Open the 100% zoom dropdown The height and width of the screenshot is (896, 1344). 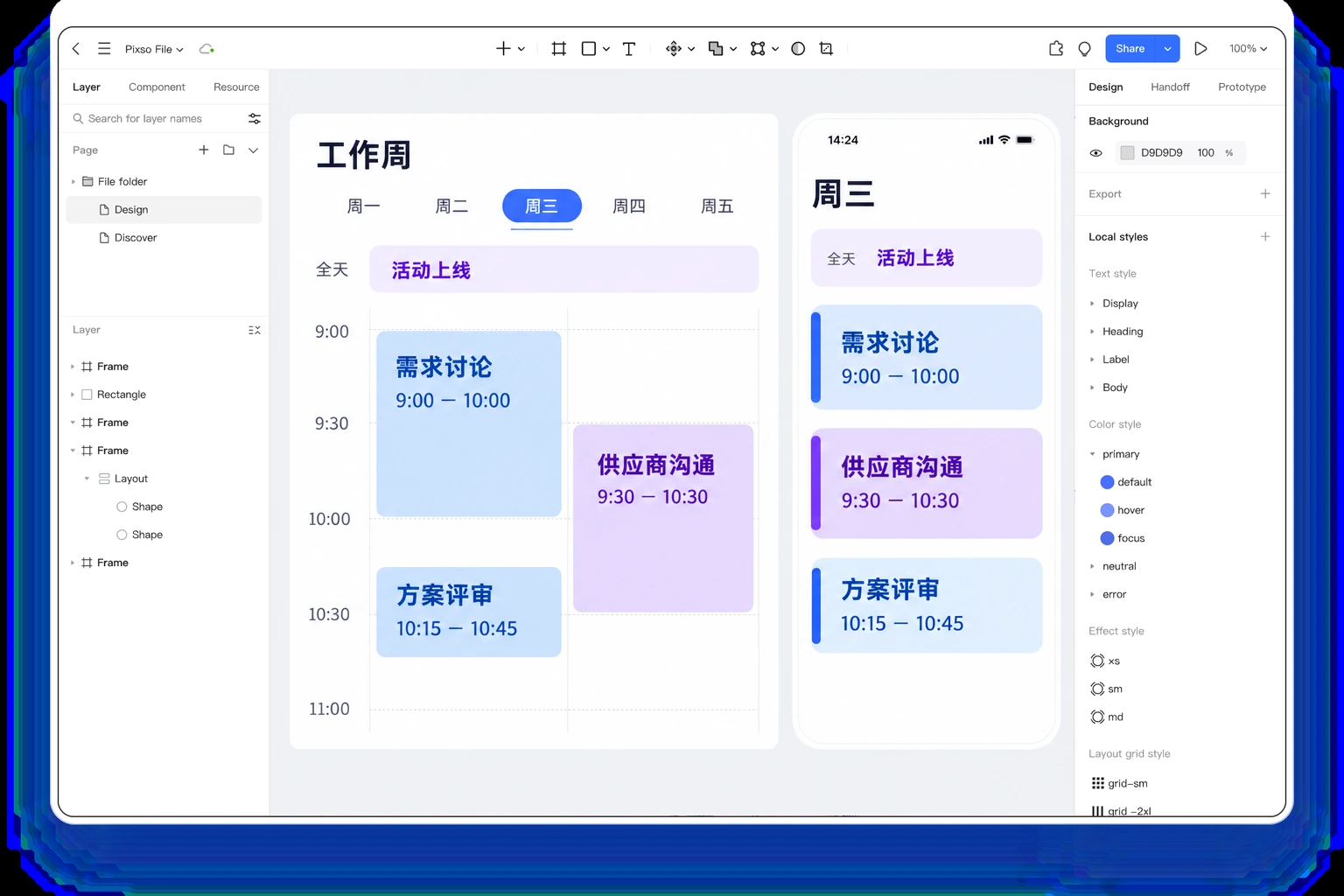pyautogui.click(x=1248, y=49)
